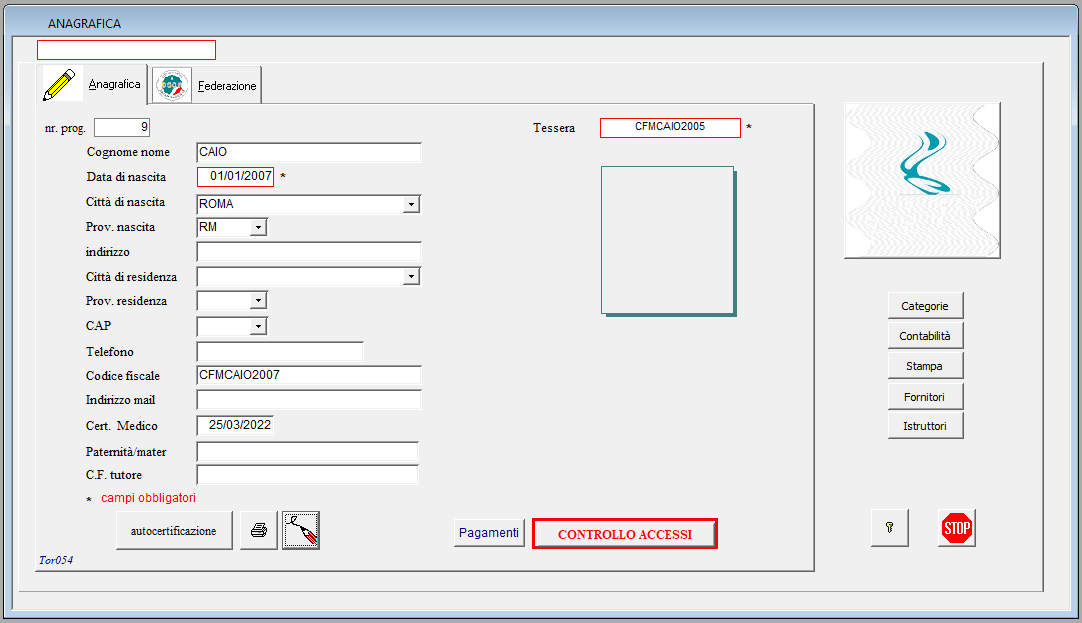Image resolution: width=1082 pixels, height=623 pixels.
Task: Click the empty member photo box
Action: (x=668, y=240)
